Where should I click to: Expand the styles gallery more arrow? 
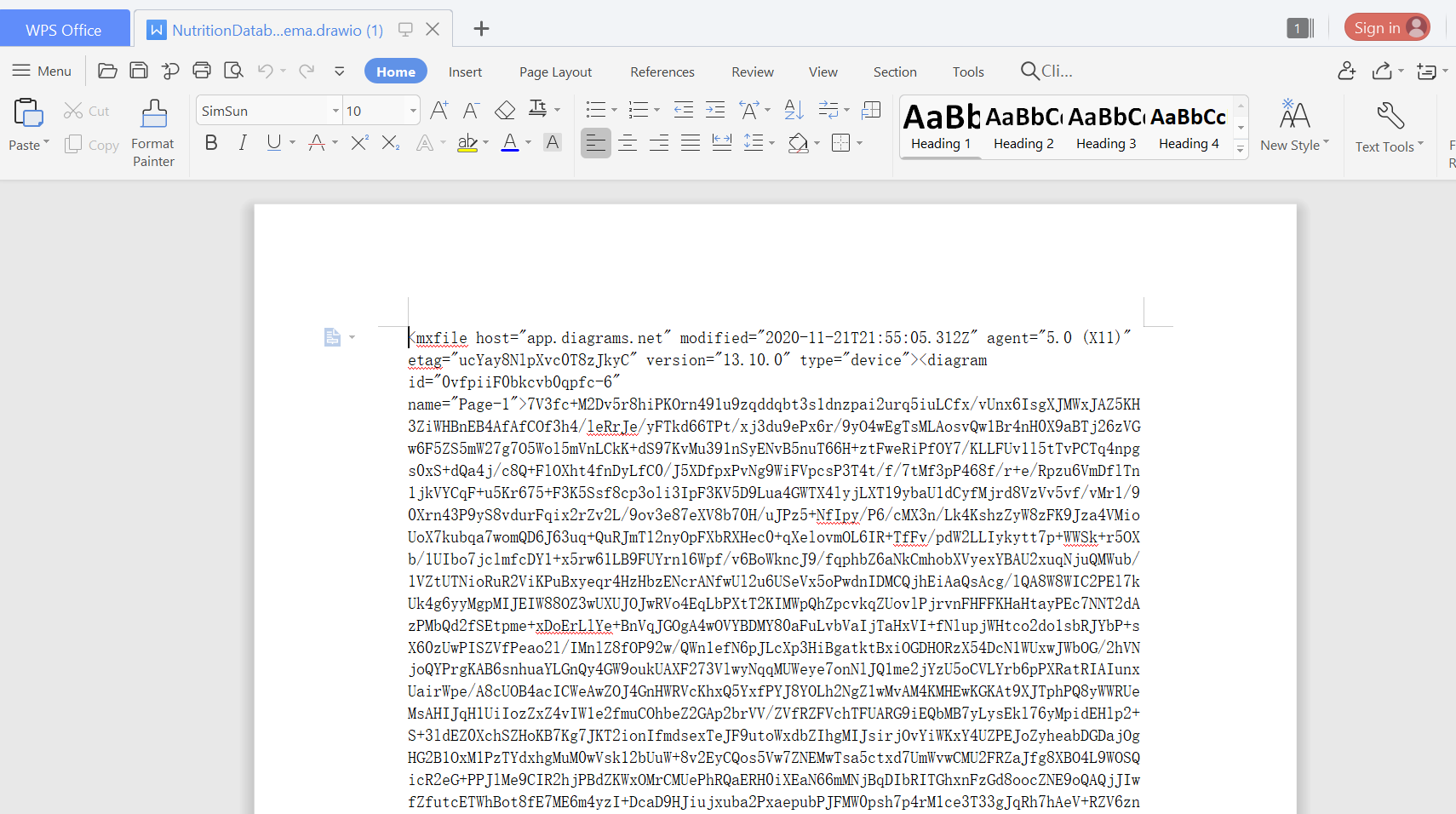[x=1241, y=148]
